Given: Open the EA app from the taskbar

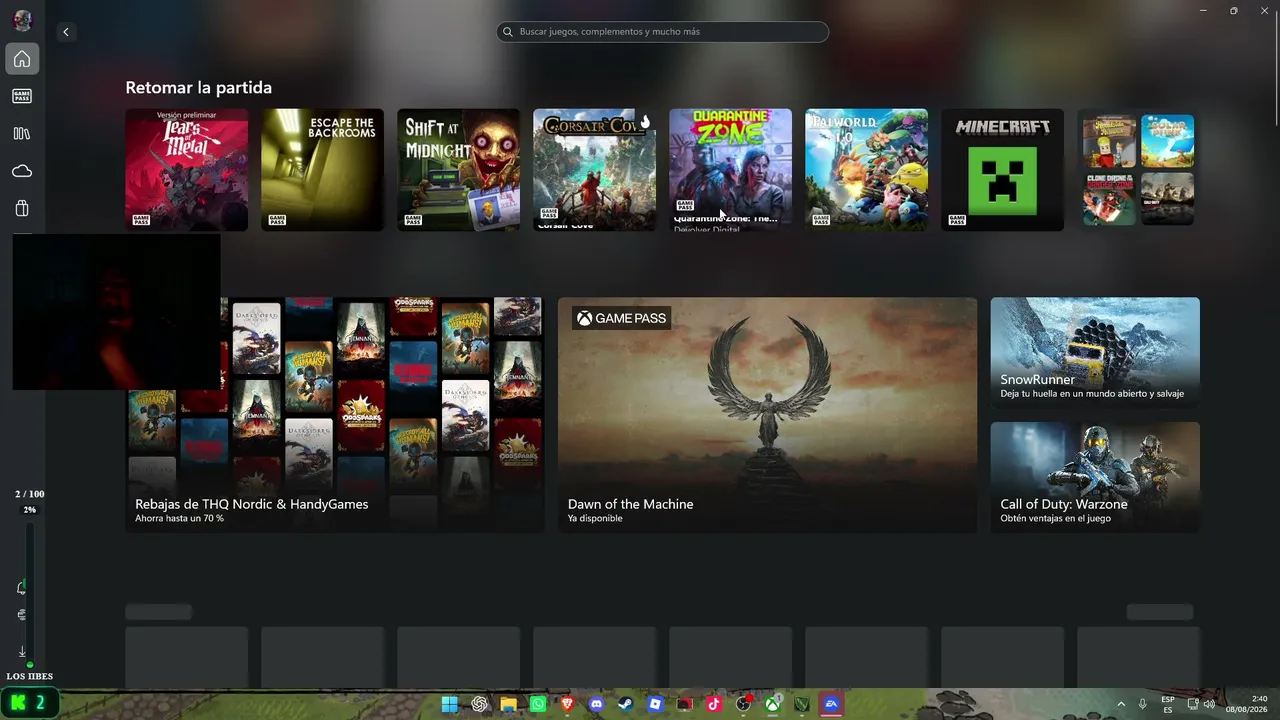Looking at the screenshot, I should [x=831, y=704].
